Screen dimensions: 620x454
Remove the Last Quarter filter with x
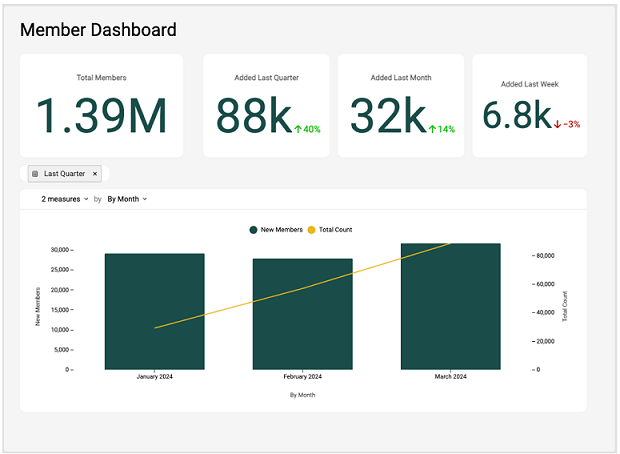tap(95, 174)
